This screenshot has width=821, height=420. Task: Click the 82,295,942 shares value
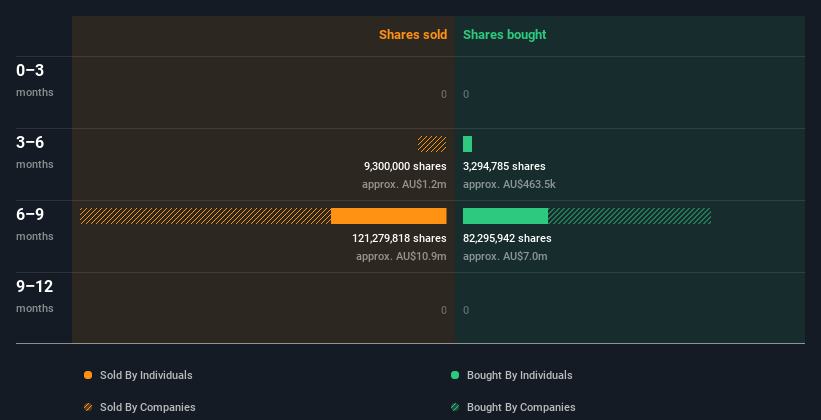pos(507,238)
